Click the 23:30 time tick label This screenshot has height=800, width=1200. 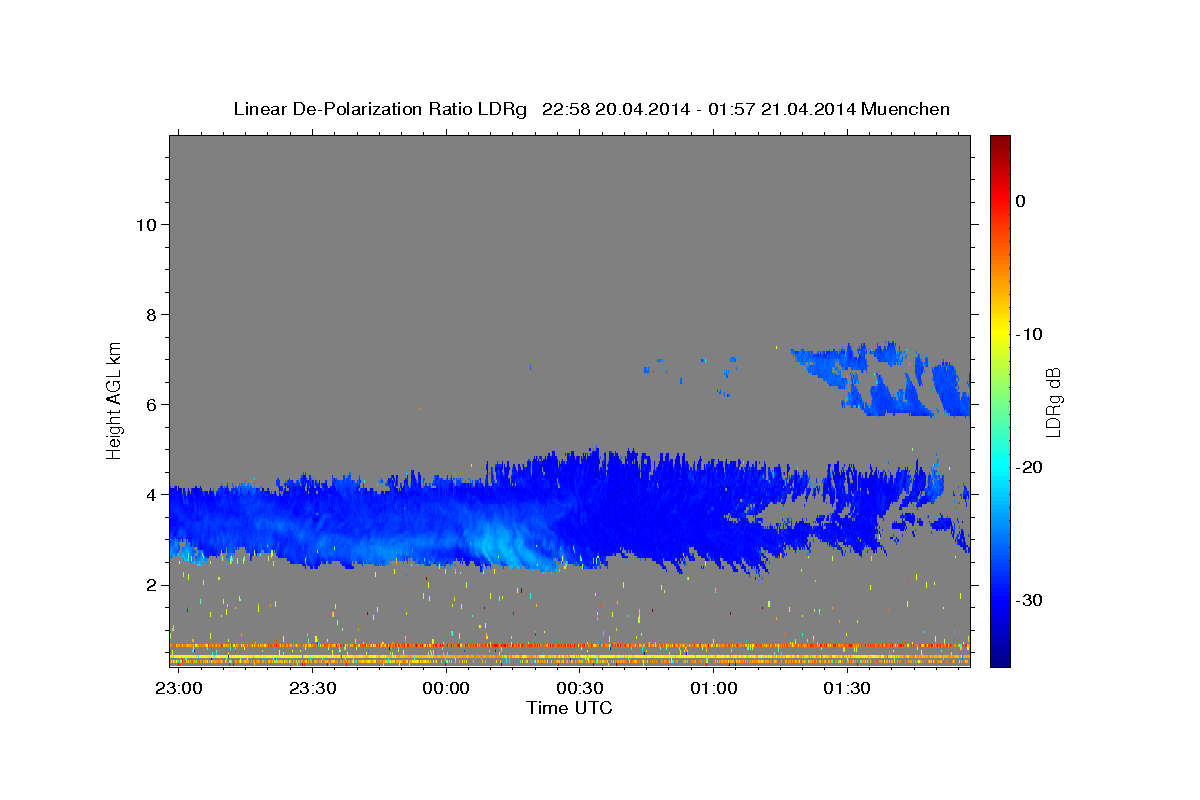[312, 689]
